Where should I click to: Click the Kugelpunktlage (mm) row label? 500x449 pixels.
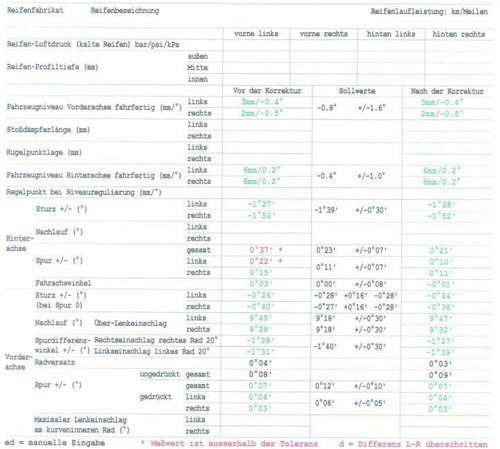44,152
